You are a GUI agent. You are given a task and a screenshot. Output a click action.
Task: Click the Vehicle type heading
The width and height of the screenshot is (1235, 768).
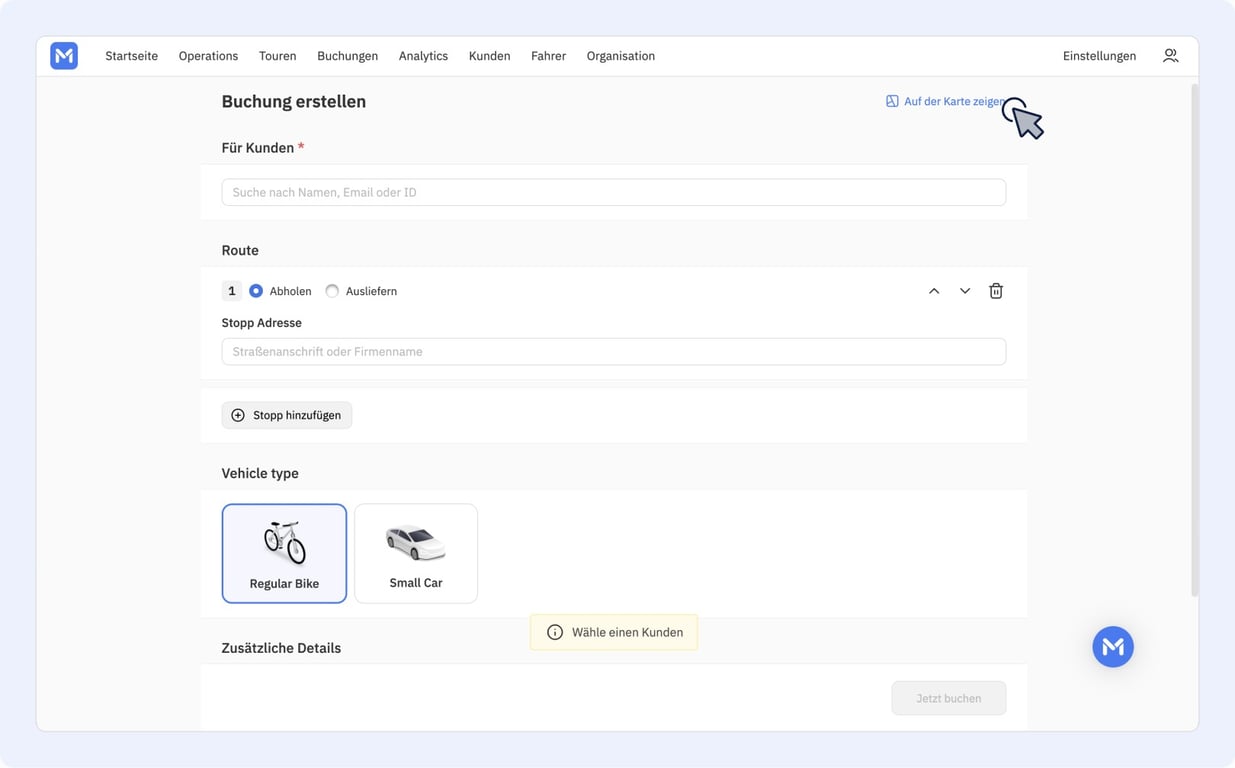(x=260, y=473)
